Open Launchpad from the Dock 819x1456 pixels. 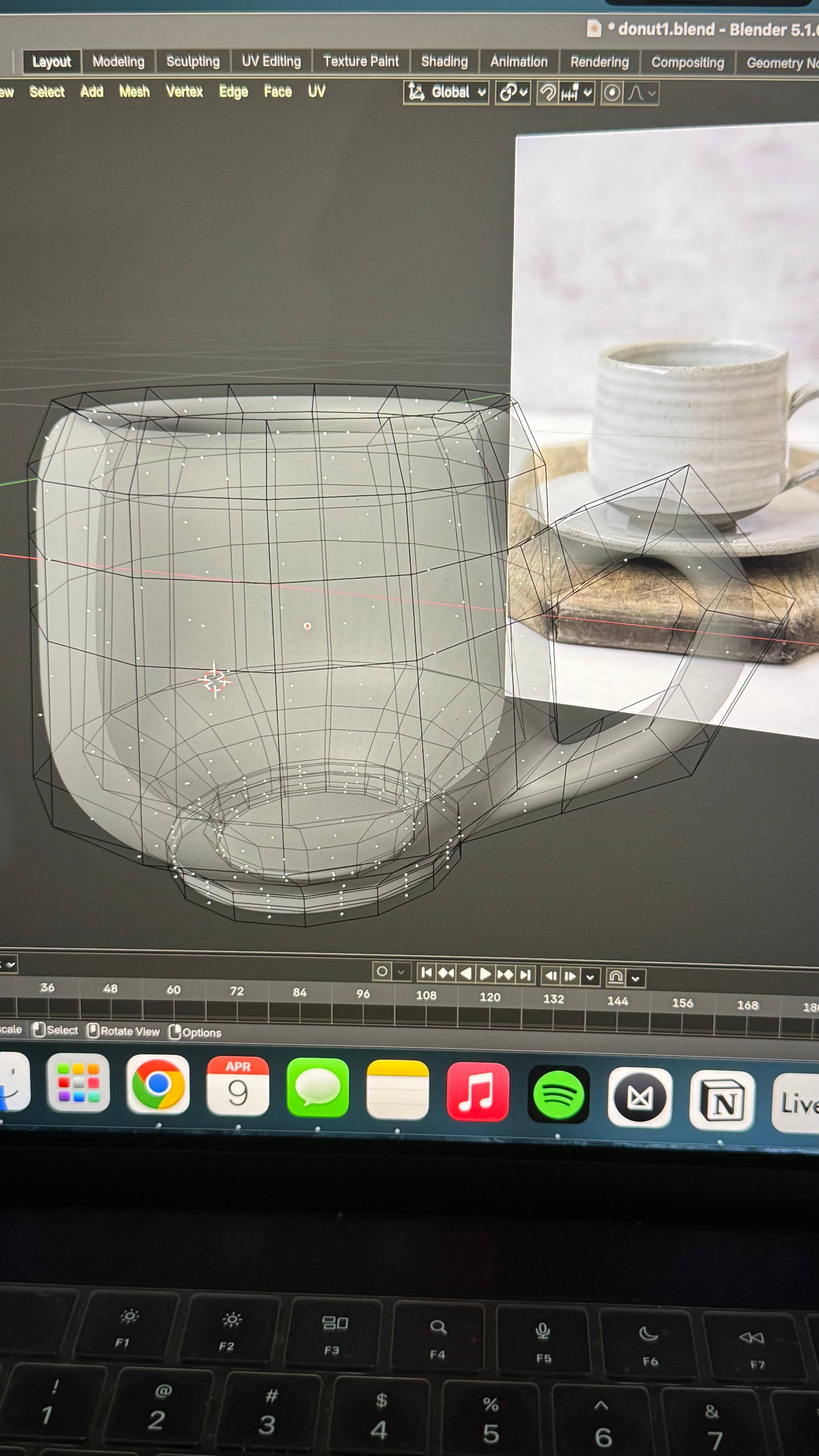tap(79, 1083)
